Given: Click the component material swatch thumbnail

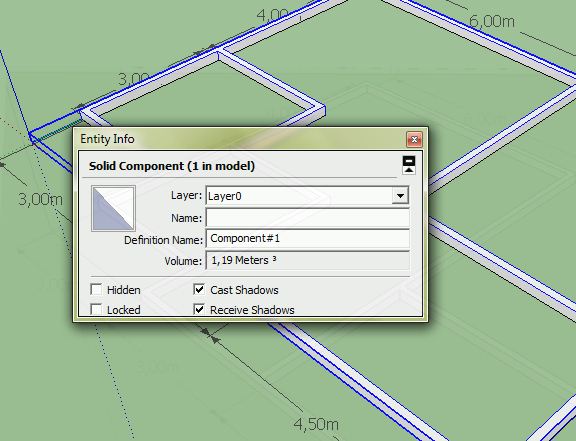Looking at the screenshot, I should point(113,209).
